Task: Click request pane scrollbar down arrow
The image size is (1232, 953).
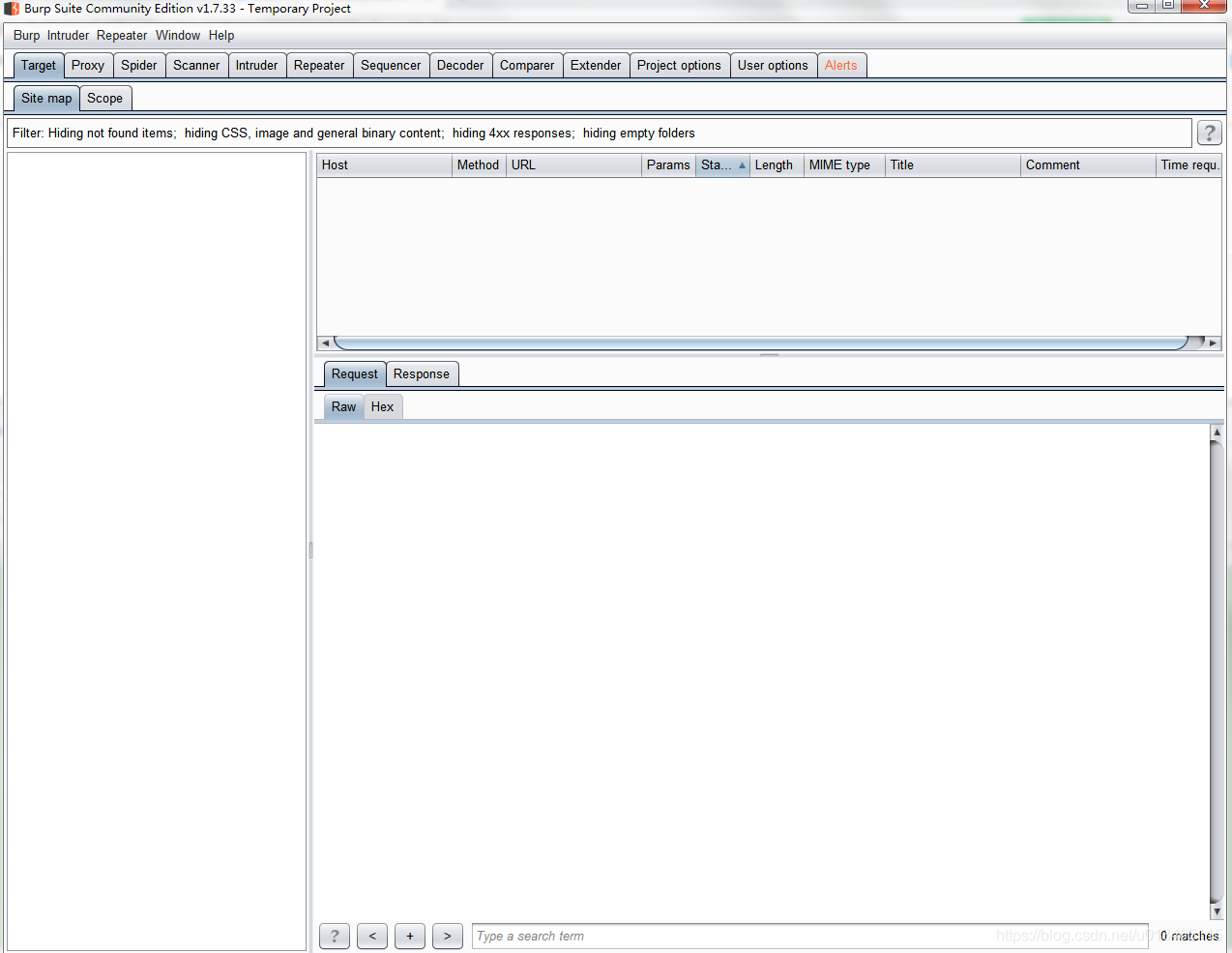Action: coord(1217,911)
